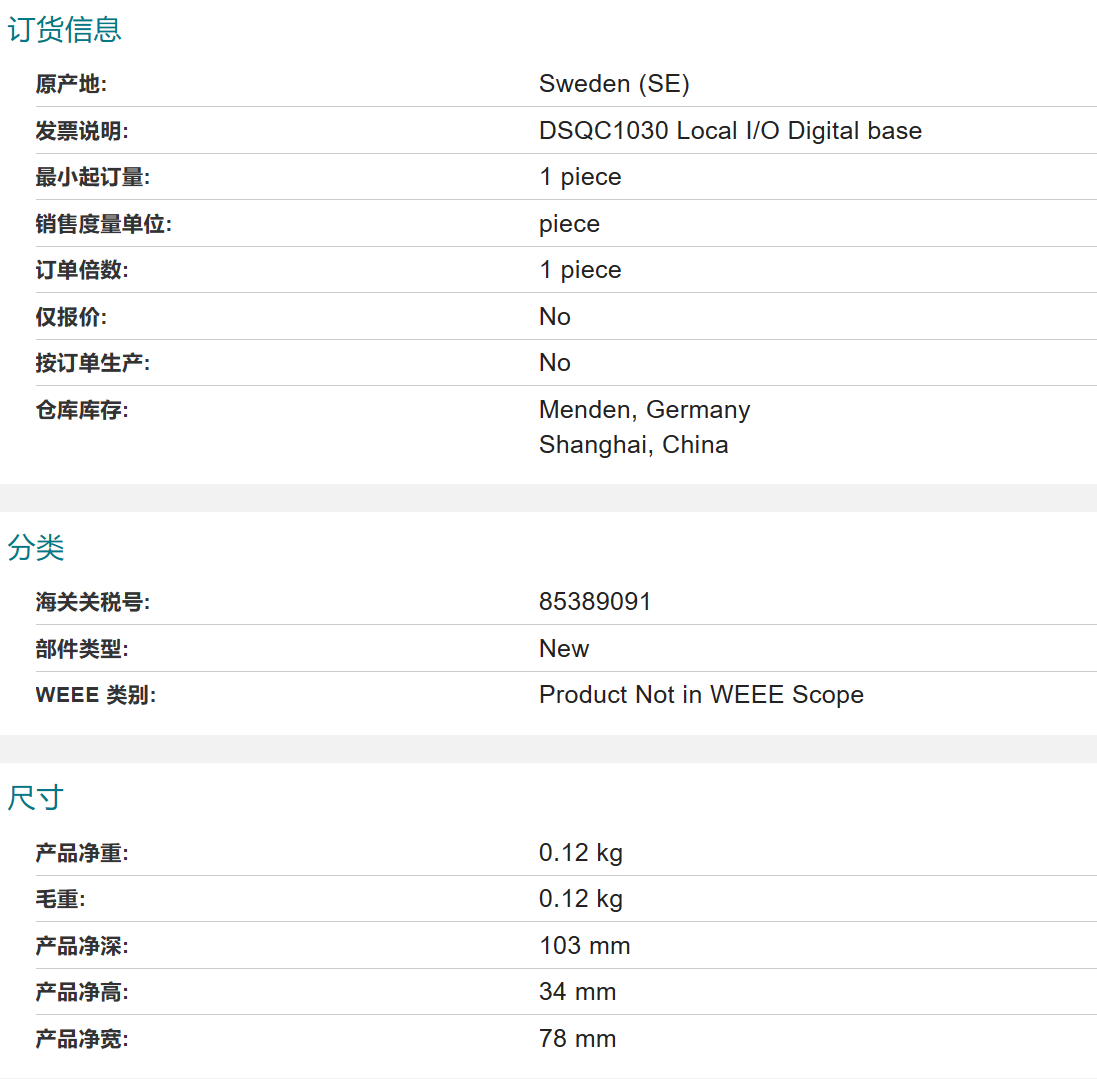Select the piece value beside 销售度量单位
The height and width of the screenshot is (1079, 1097).
coord(569,224)
